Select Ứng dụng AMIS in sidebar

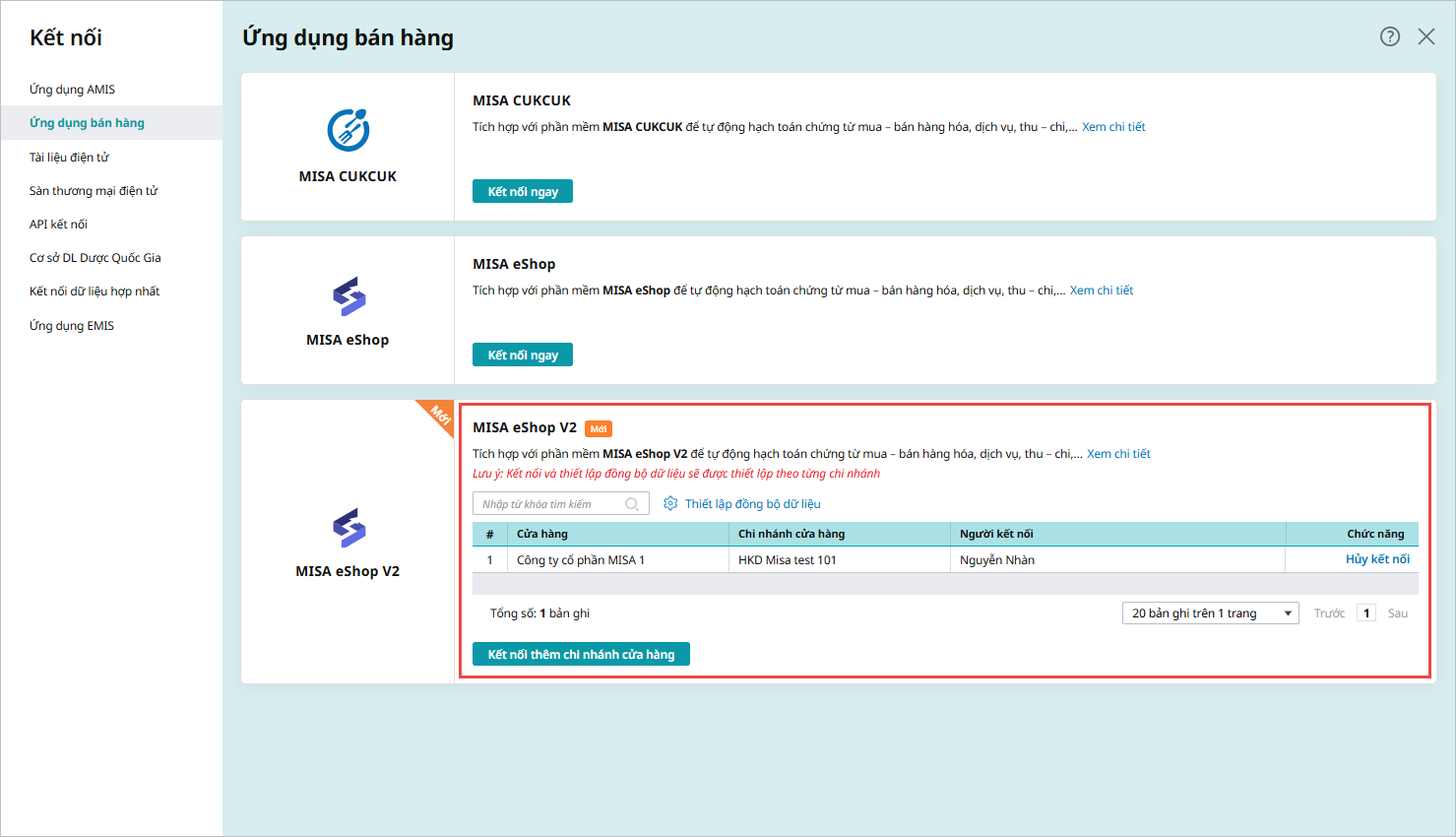[72, 90]
